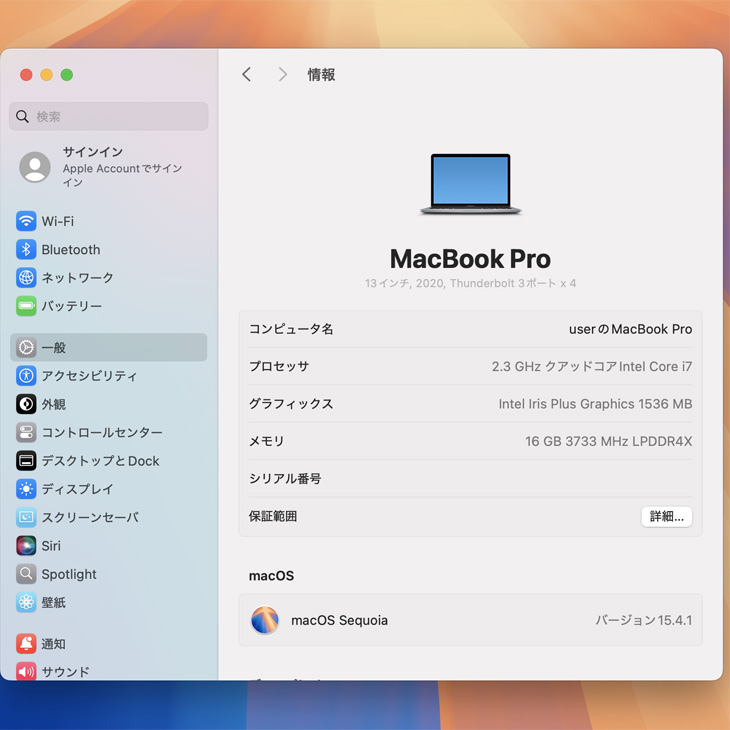
Task: Open the スクリーンセーバ icon
Action: coord(26,517)
